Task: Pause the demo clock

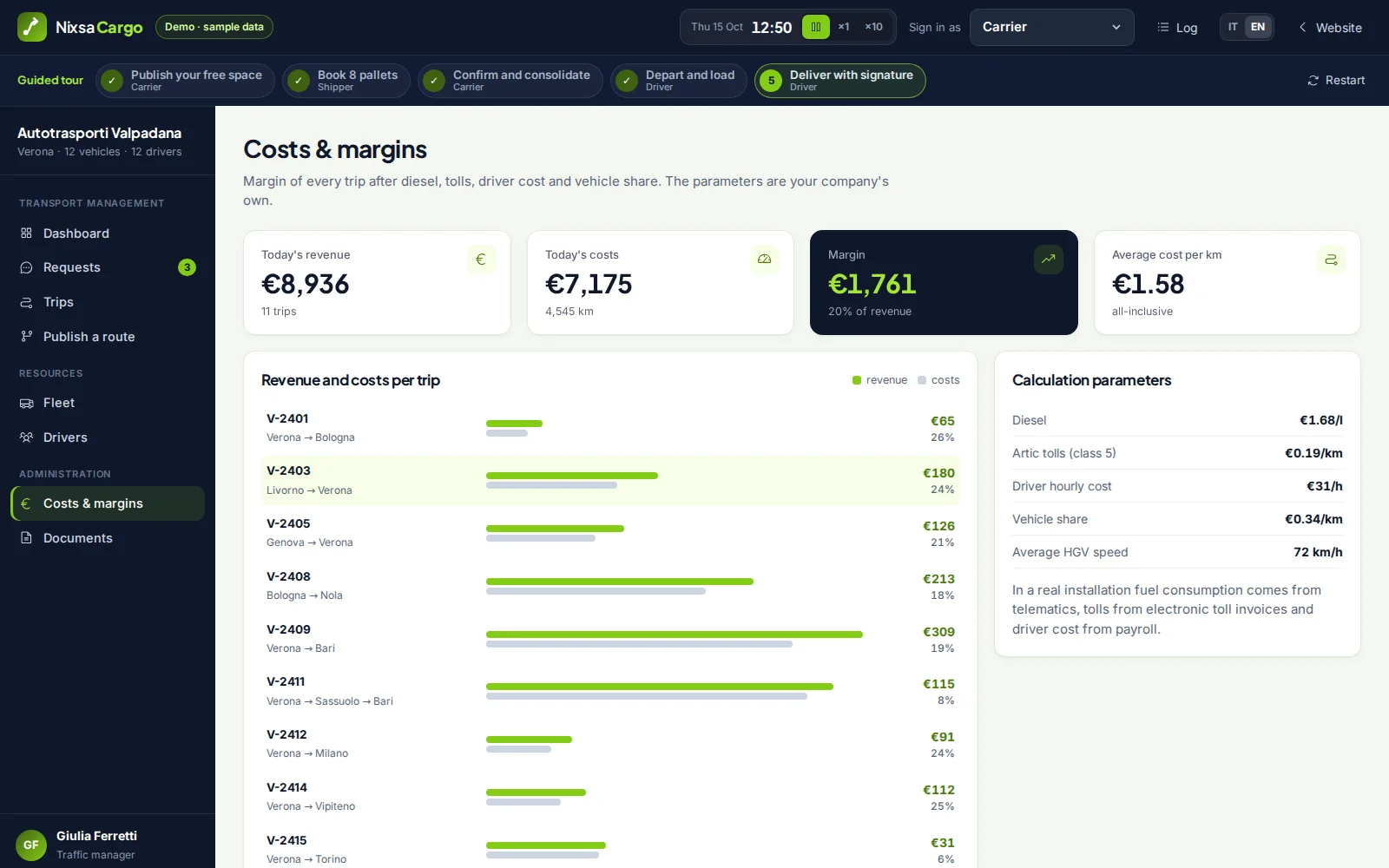Action: [x=815, y=27]
